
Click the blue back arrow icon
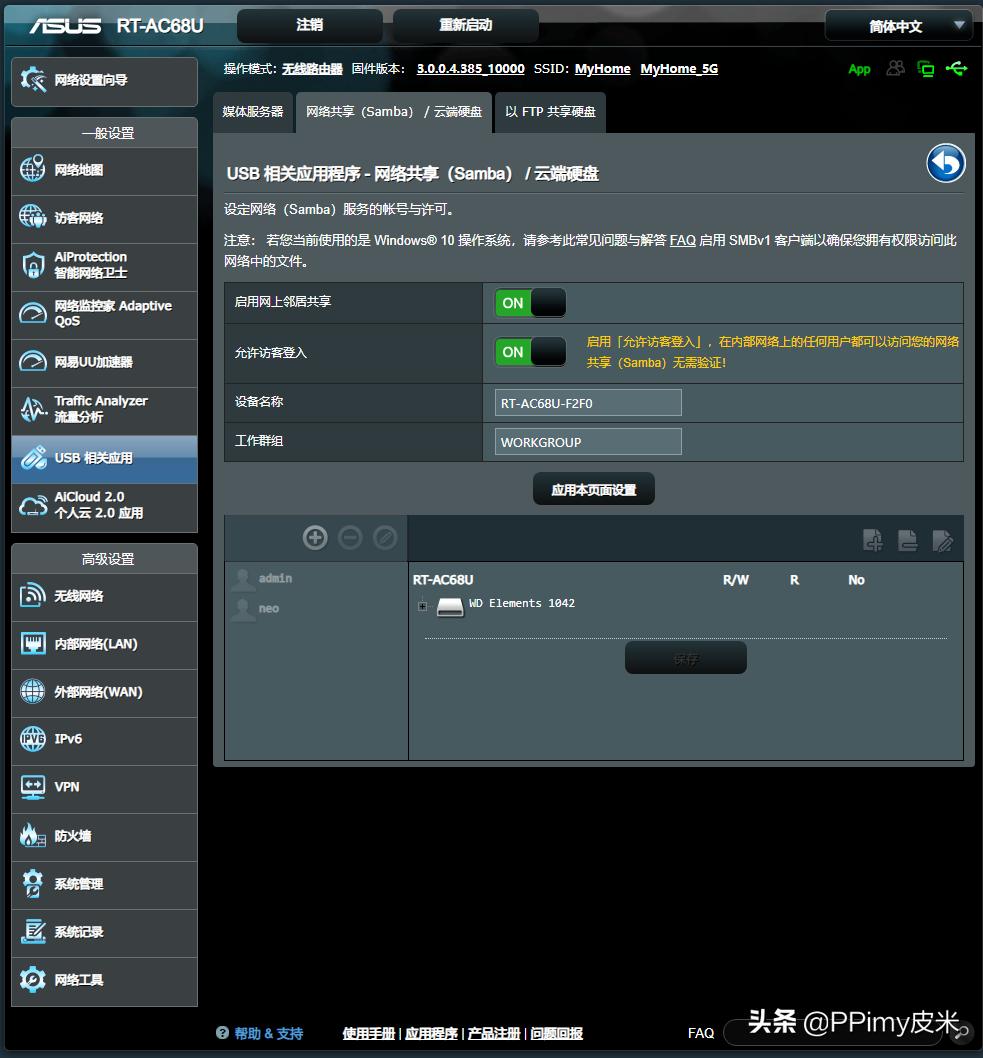(x=945, y=164)
